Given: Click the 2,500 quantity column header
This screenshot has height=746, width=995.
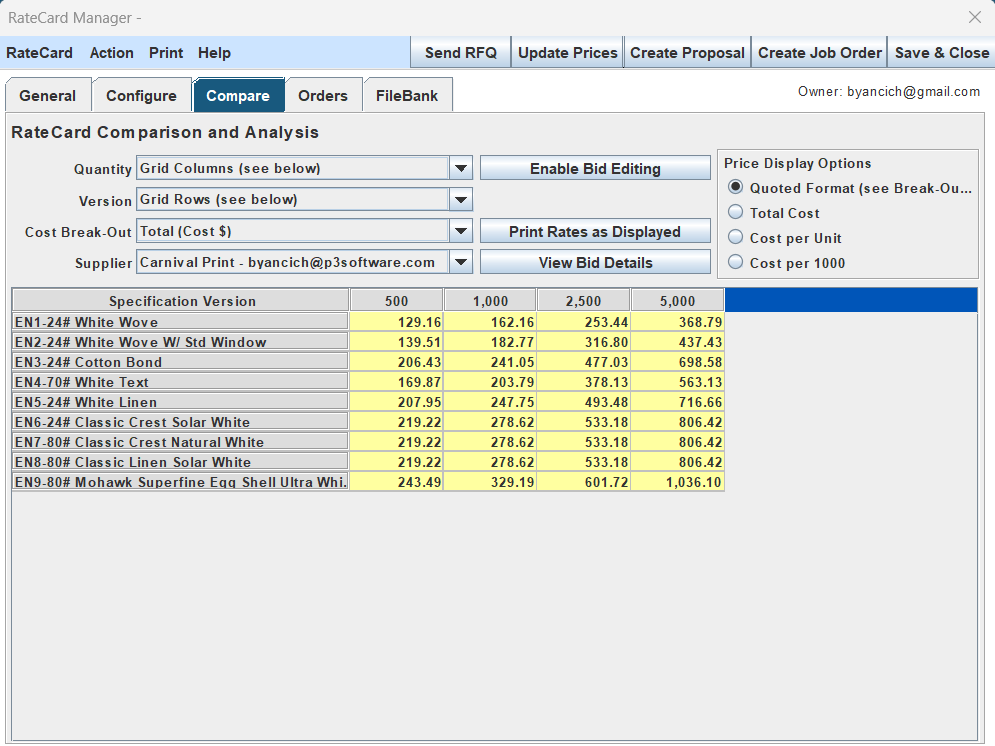Looking at the screenshot, I should (x=583, y=301).
